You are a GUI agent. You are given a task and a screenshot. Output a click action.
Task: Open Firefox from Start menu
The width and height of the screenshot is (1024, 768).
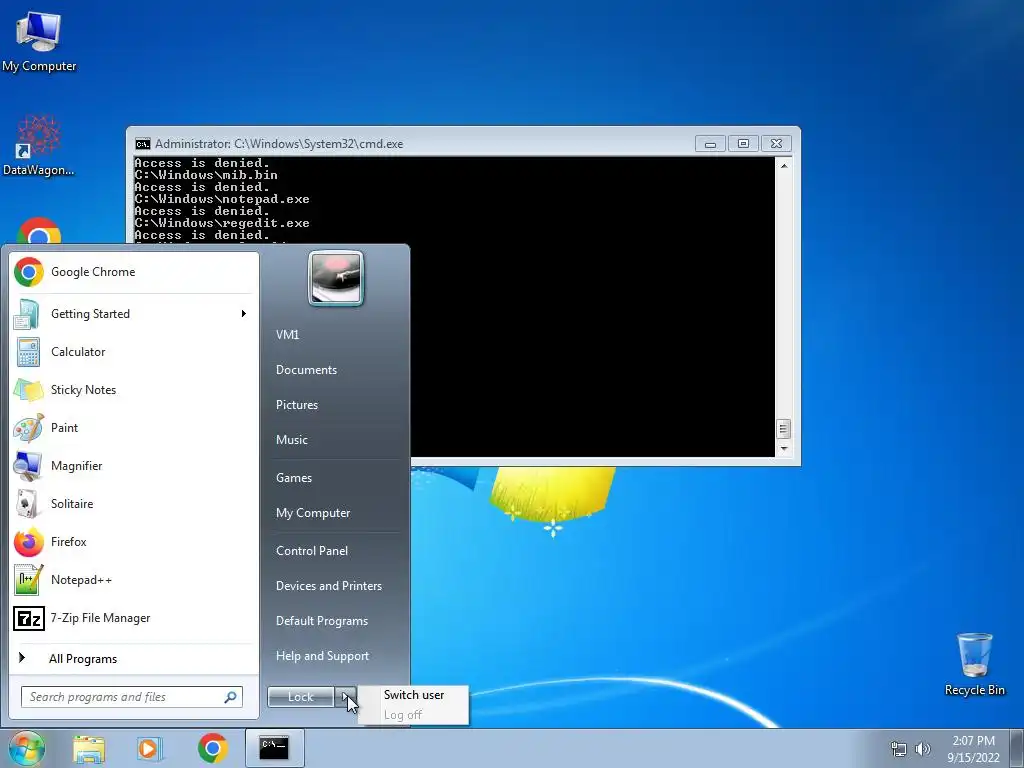pyautogui.click(x=133, y=542)
